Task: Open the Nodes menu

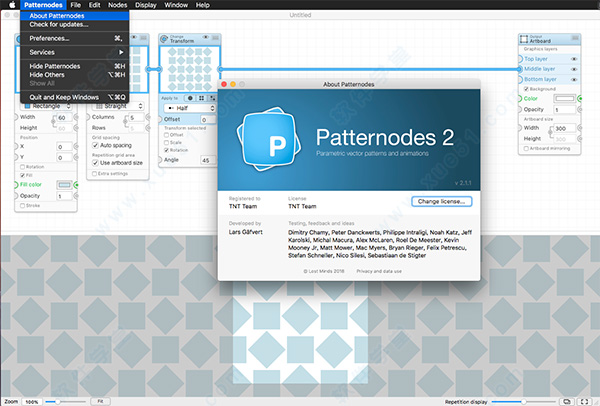Action: tap(117, 5)
